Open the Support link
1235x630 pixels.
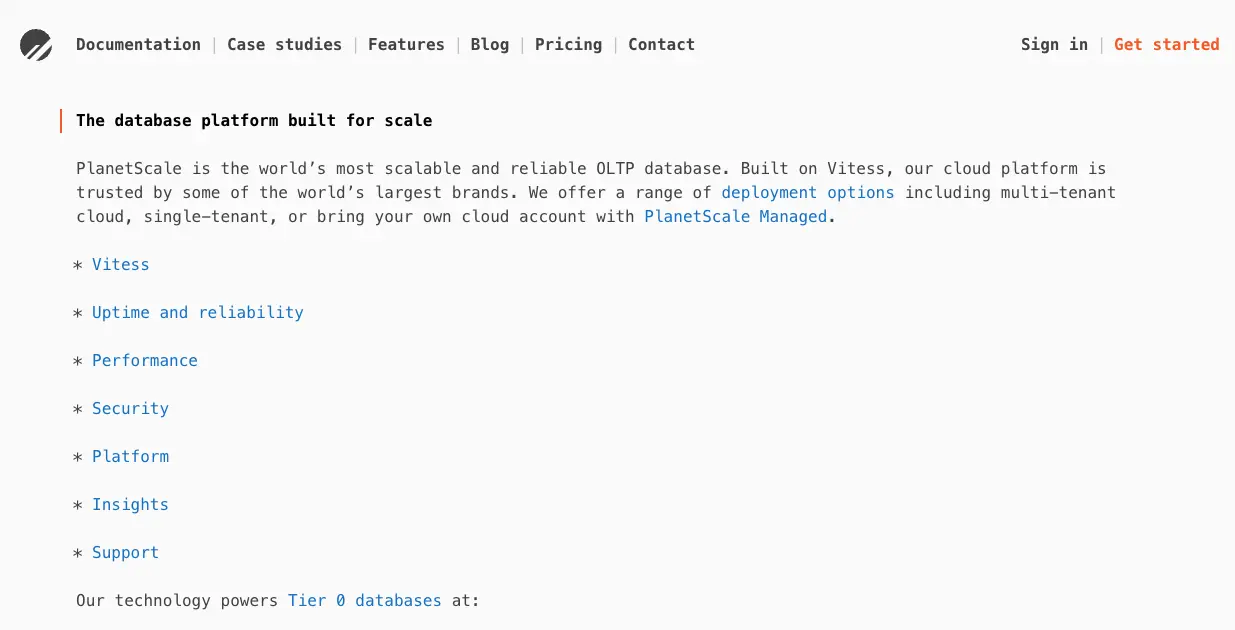(125, 552)
